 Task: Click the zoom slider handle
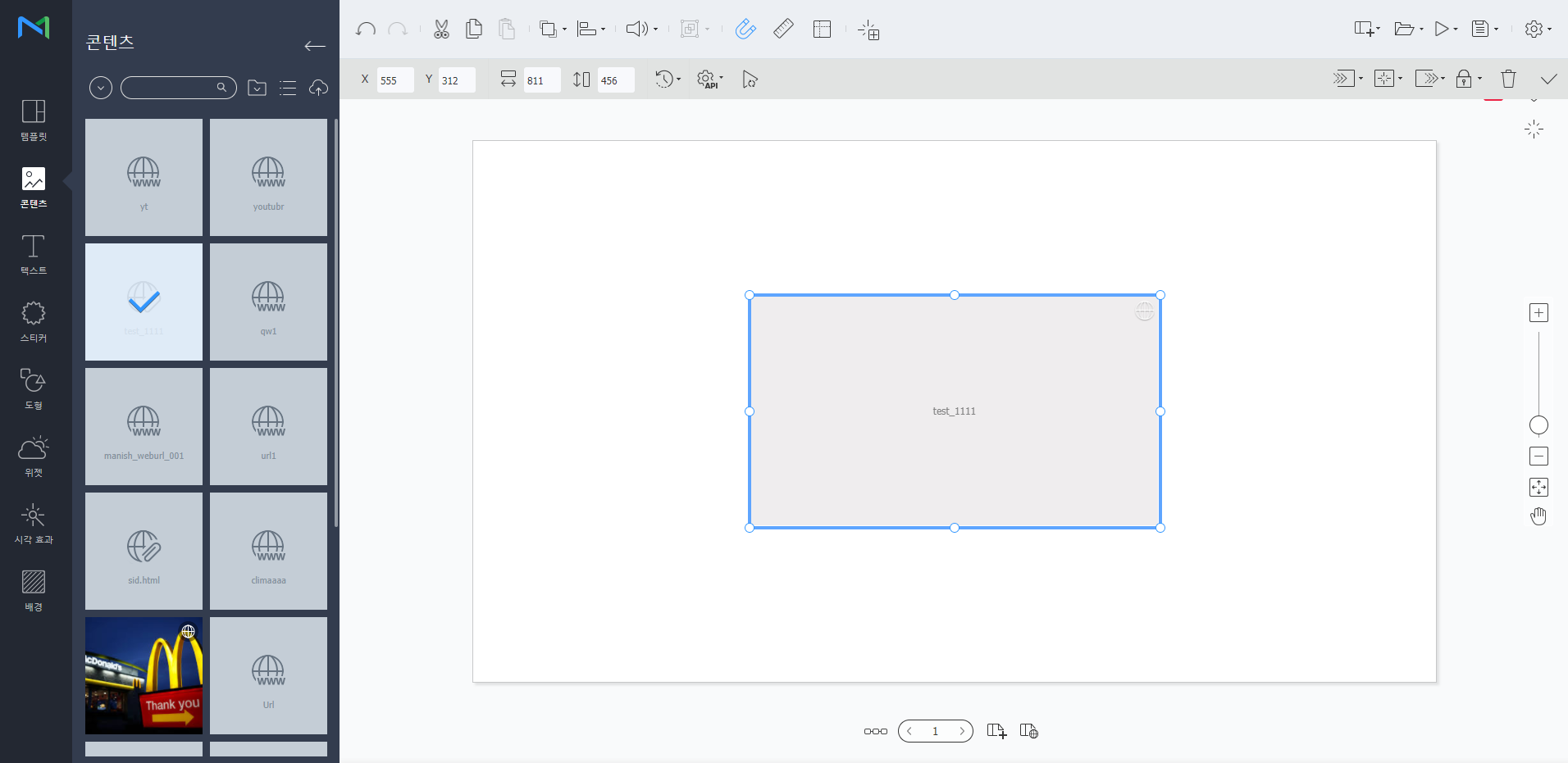[x=1538, y=425]
